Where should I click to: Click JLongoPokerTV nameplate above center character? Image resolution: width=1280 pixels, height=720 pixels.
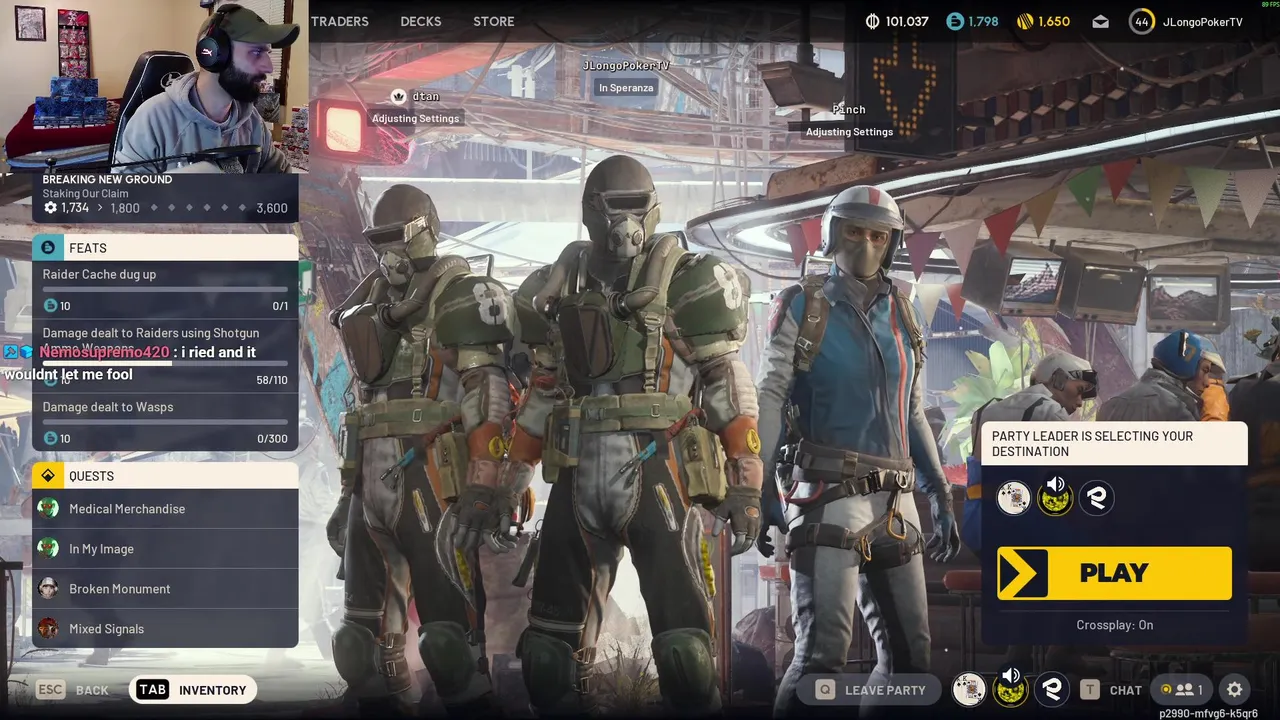coord(626,65)
